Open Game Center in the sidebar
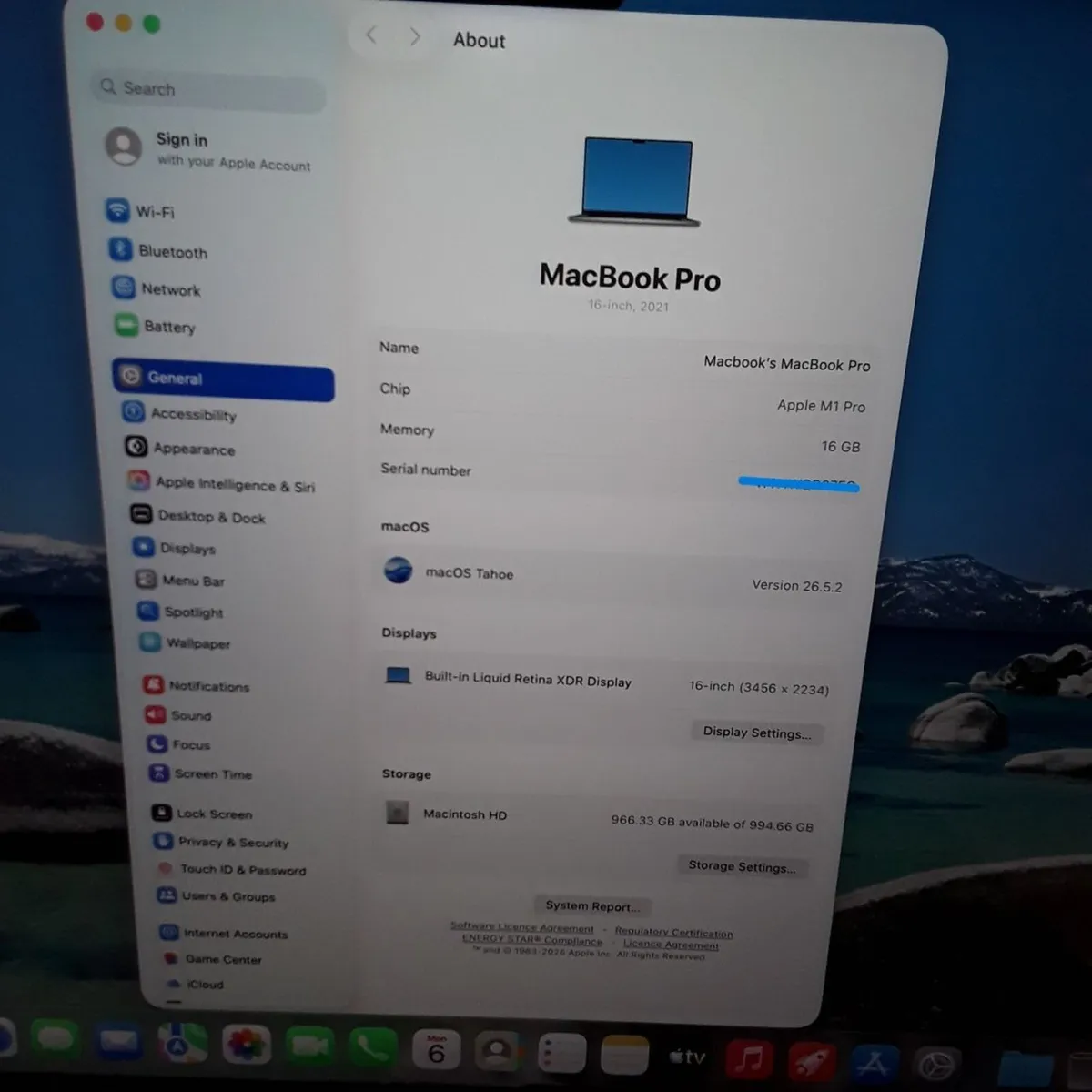Image resolution: width=1092 pixels, height=1092 pixels. pos(212,958)
